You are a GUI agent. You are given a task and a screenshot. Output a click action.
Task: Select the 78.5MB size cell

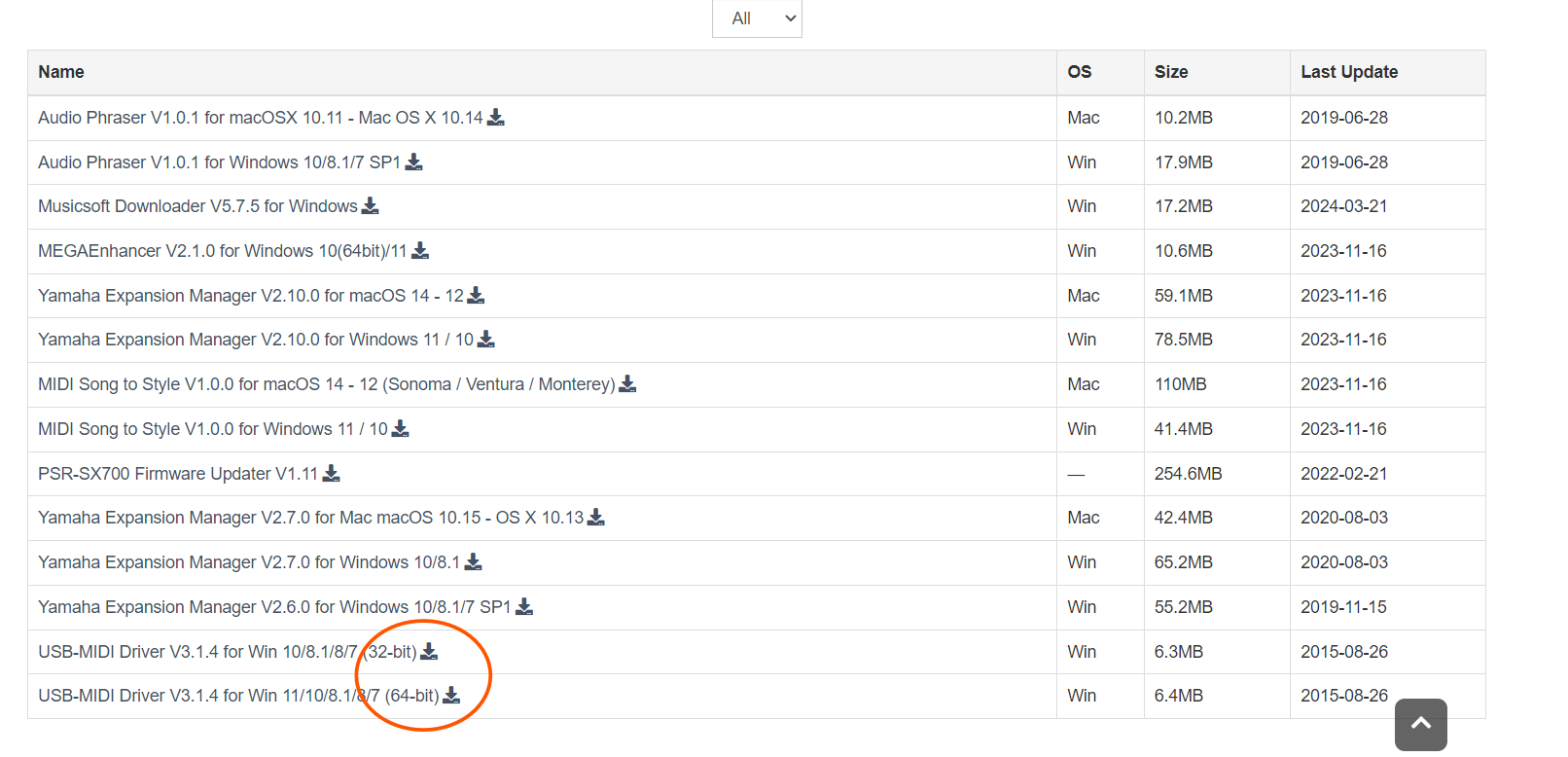point(1217,340)
